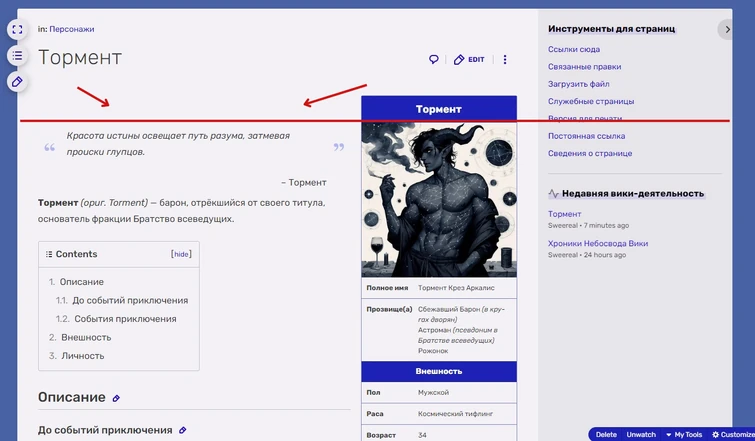The width and height of the screenshot is (755, 441).
Task: Click the Delete toolbar button
Action: [x=606, y=434]
